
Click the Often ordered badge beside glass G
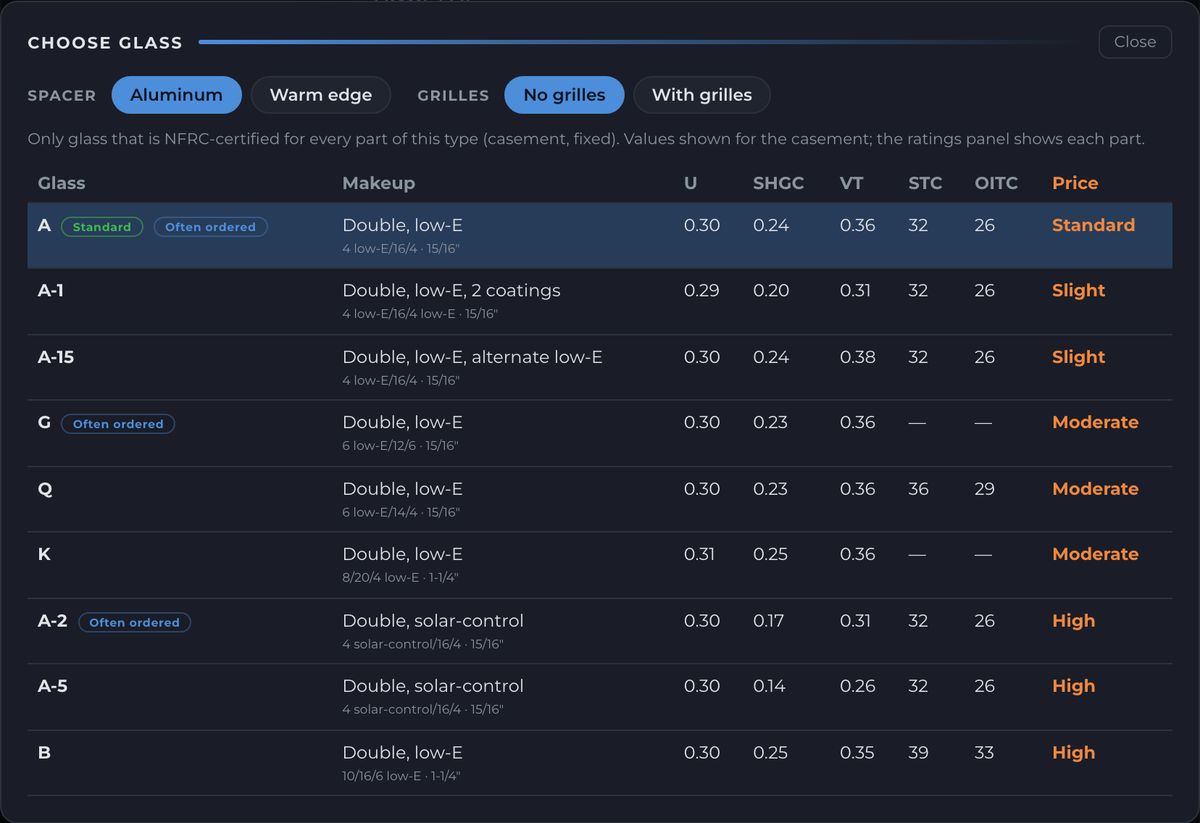pyautogui.click(x=118, y=424)
